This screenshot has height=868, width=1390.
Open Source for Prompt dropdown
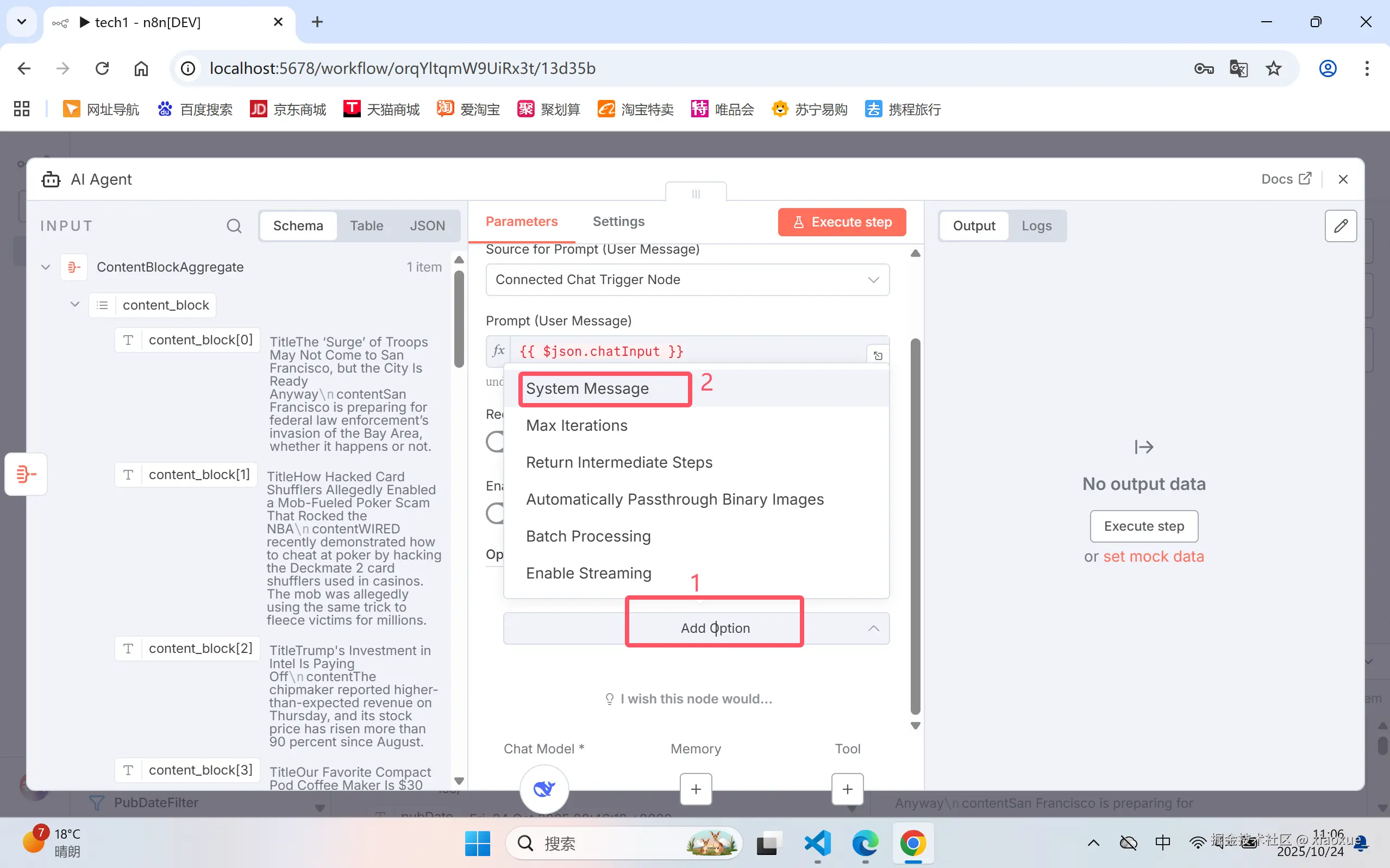point(687,280)
